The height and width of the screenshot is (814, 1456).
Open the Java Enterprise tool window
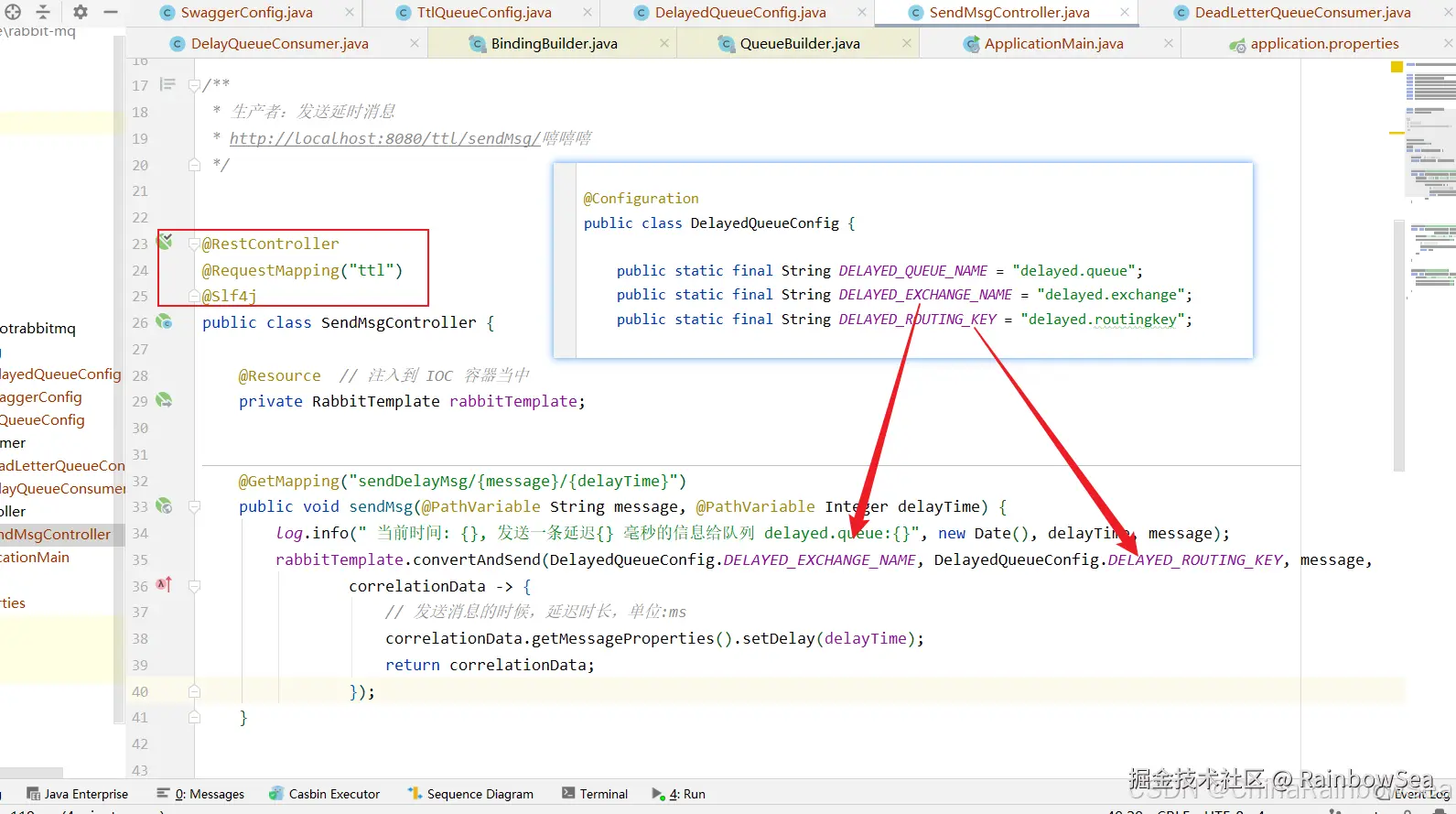[x=78, y=794]
